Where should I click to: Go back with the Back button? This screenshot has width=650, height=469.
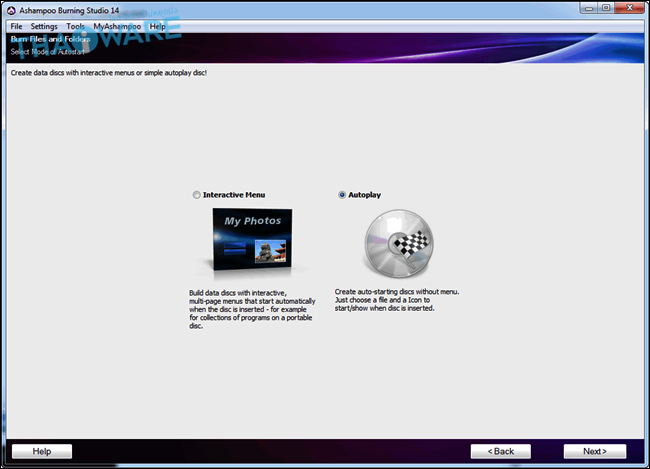pyautogui.click(x=501, y=451)
